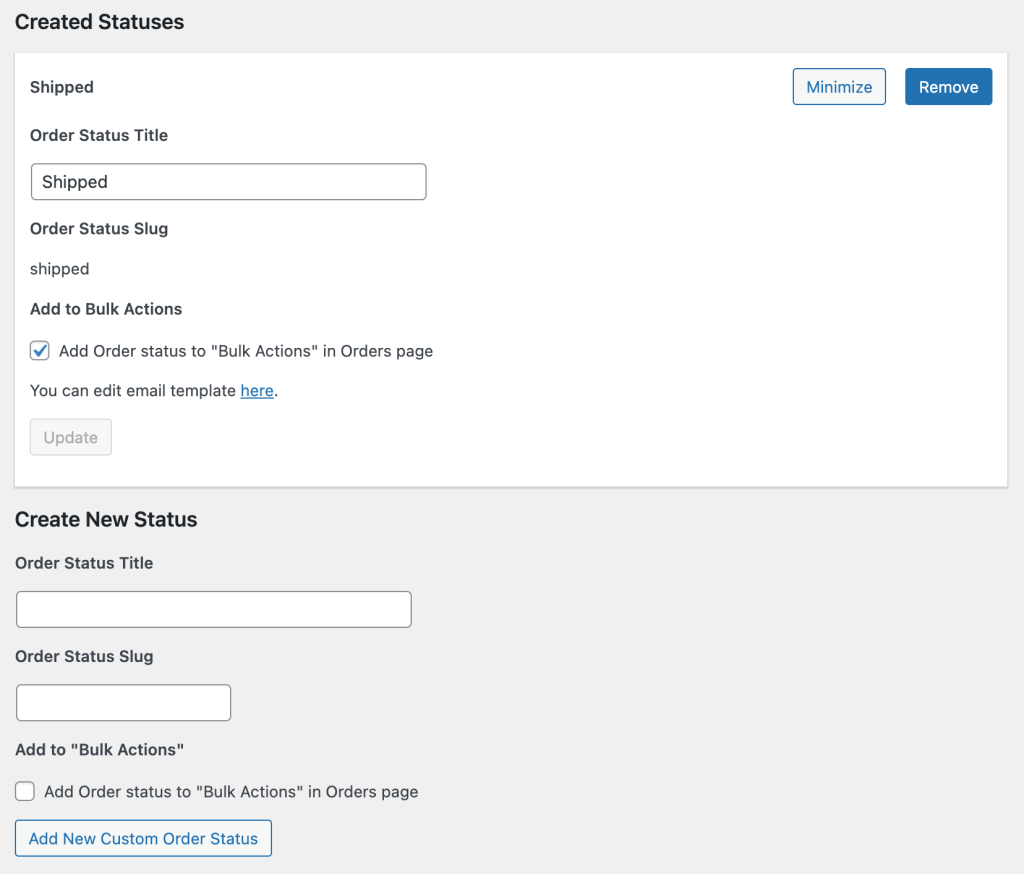Viewport: 1024px width, 874px height.
Task: Enable the unchecked Bulk Actions checkbox for new status
Action: [x=25, y=792]
